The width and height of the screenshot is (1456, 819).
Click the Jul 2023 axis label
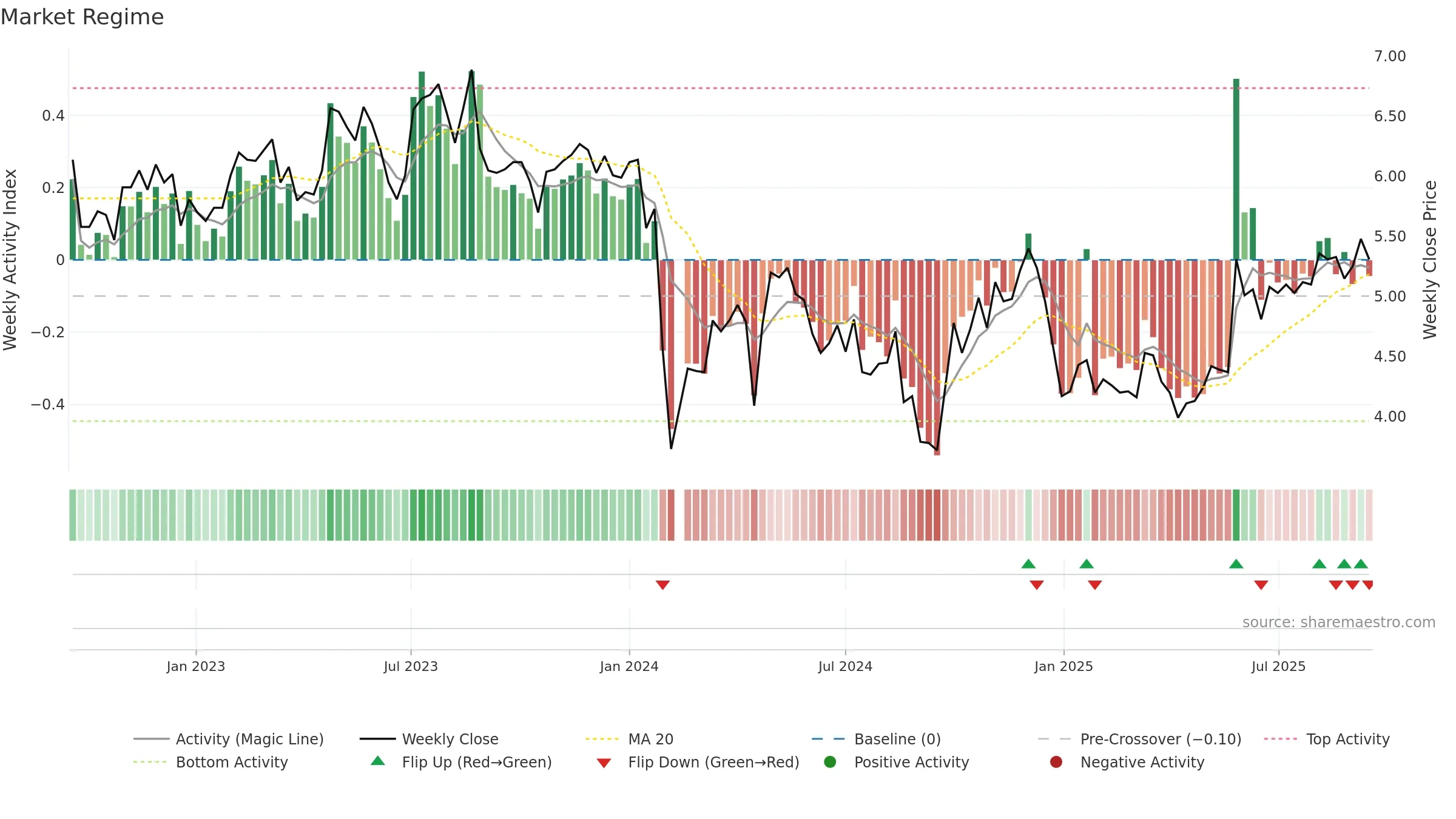[x=411, y=666]
